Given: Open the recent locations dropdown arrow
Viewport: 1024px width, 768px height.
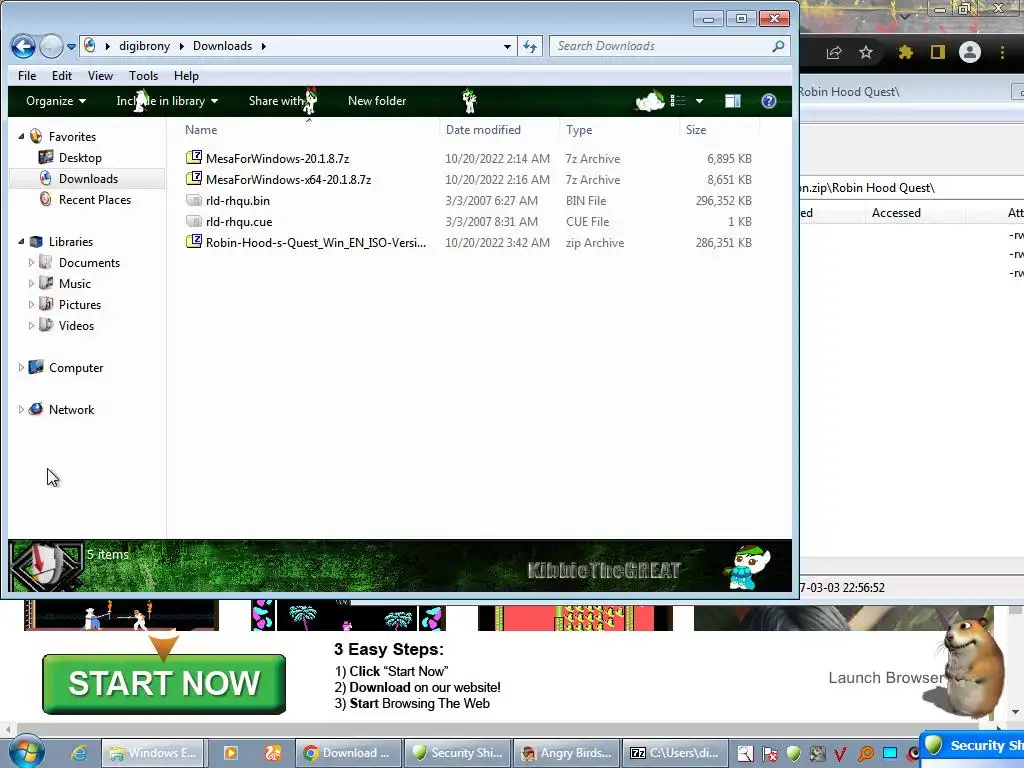Looking at the screenshot, I should click(71, 47).
